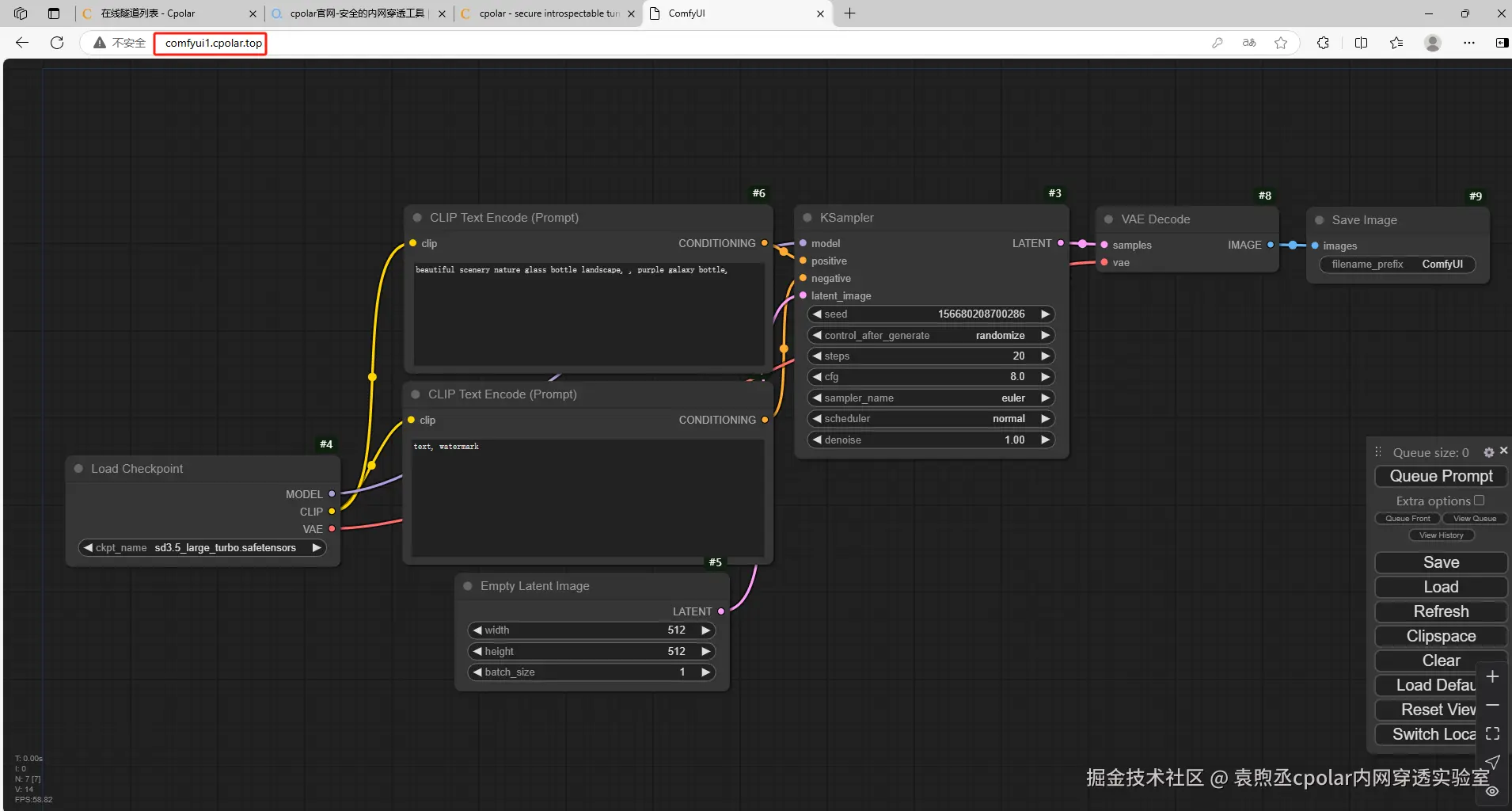This screenshot has width=1512, height=811.
Task: Open a new browser tab with plus
Action: pos(849,13)
